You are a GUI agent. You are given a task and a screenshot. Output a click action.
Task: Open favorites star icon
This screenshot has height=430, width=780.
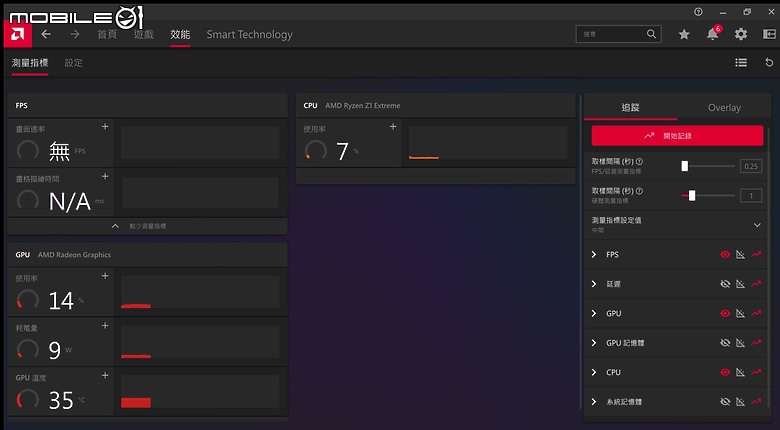[x=684, y=34]
